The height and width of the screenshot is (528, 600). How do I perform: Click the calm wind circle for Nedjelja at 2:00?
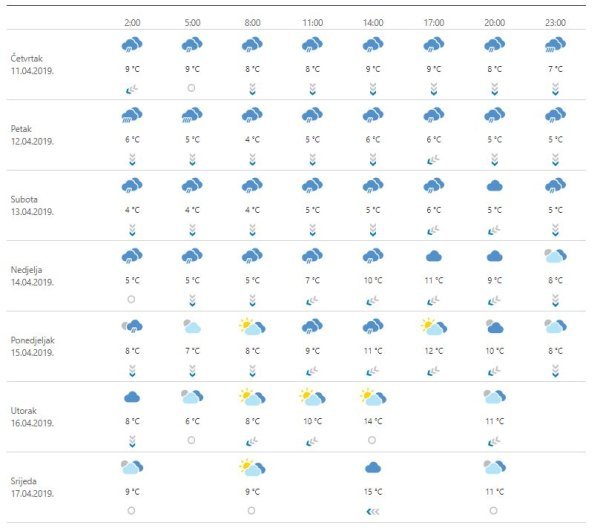click(x=131, y=299)
